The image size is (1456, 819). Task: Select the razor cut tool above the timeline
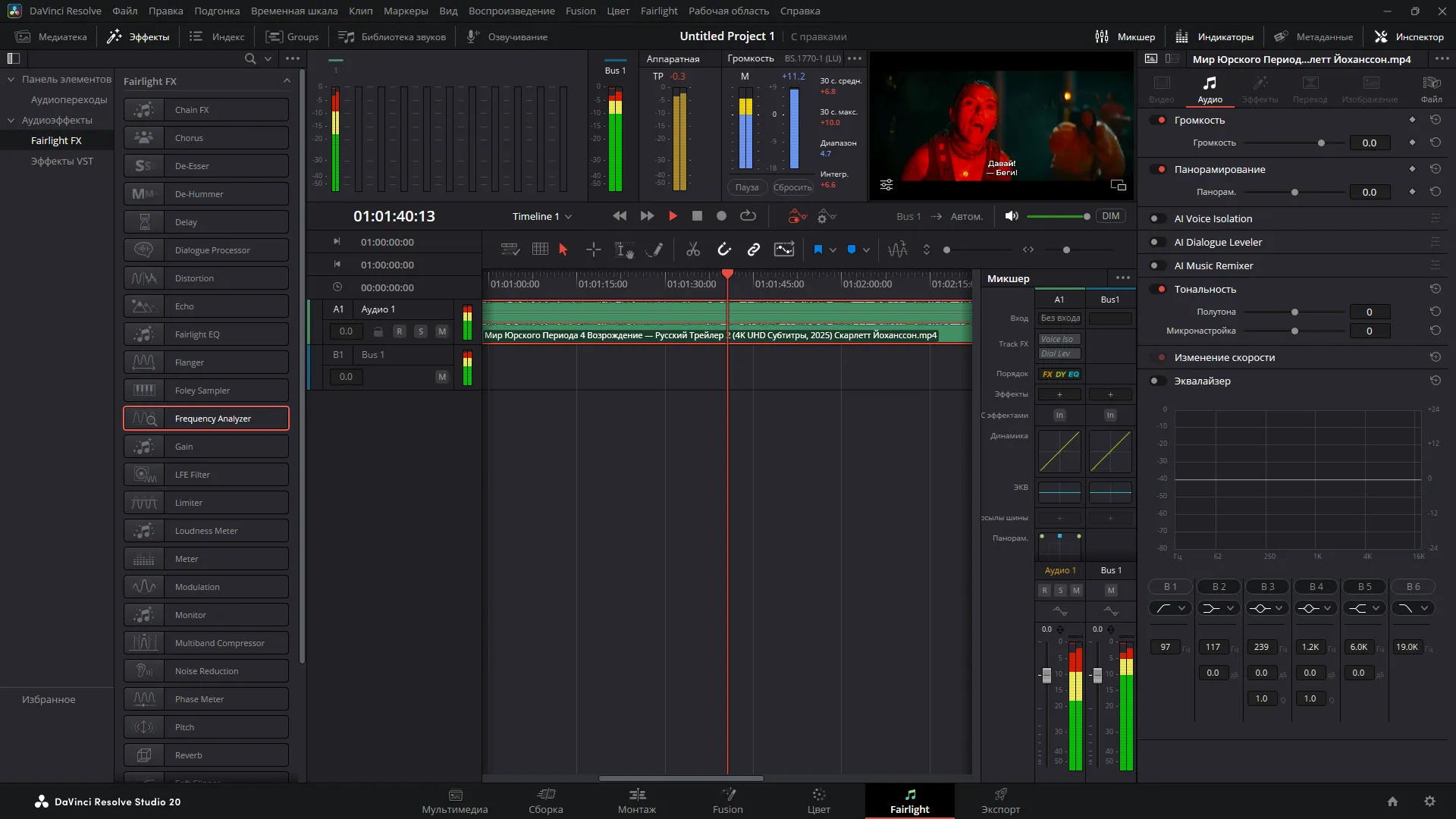pyautogui.click(x=693, y=249)
